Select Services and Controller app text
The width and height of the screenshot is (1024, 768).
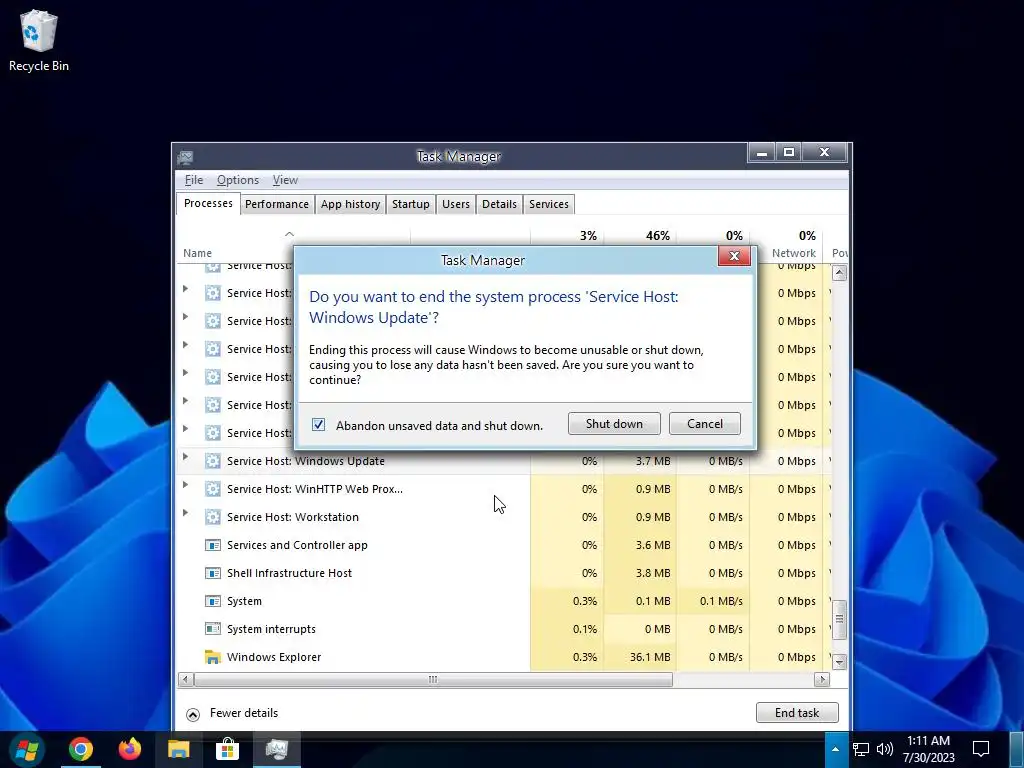tap(297, 545)
